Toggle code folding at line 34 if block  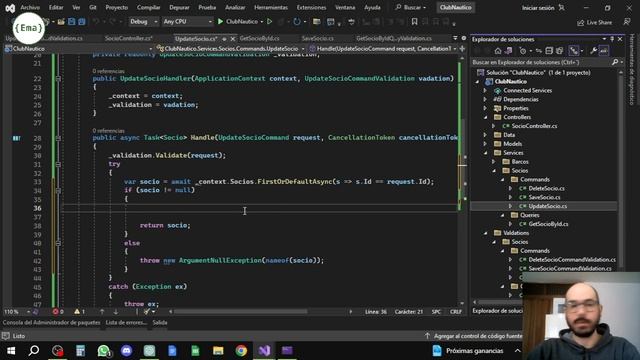pyautogui.click(x=58, y=191)
